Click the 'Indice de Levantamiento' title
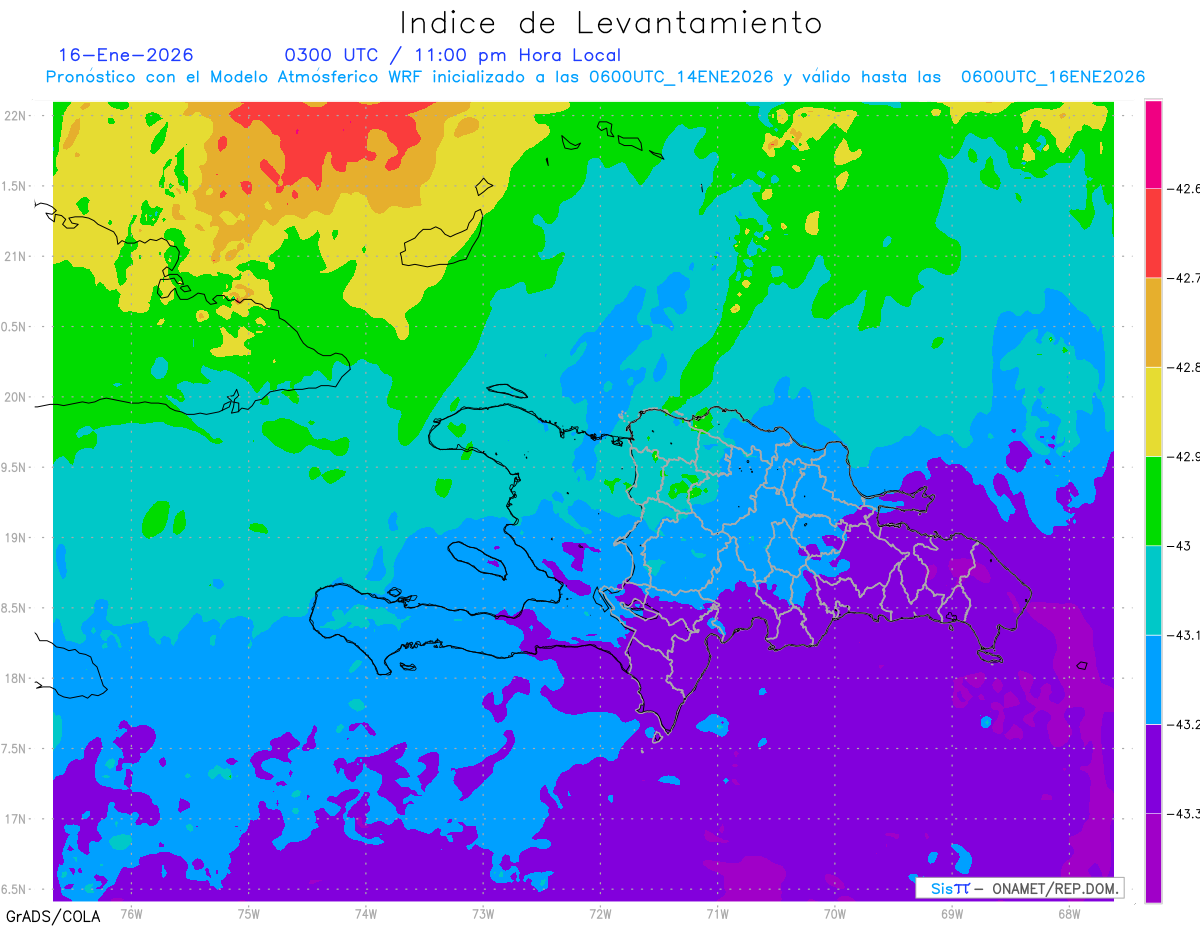1200x927 pixels. (x=611, y=22)
